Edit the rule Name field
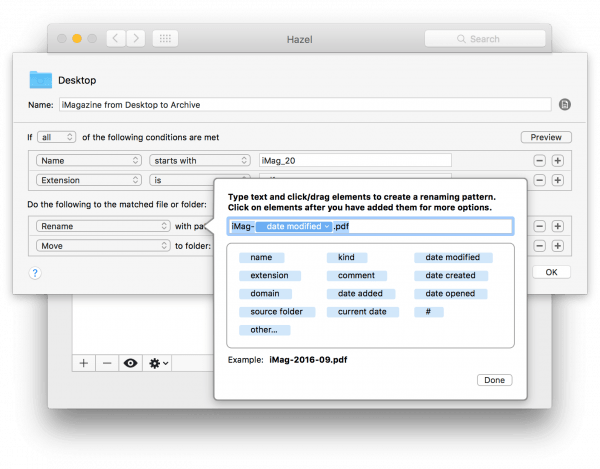 click(x=305, y=105)
